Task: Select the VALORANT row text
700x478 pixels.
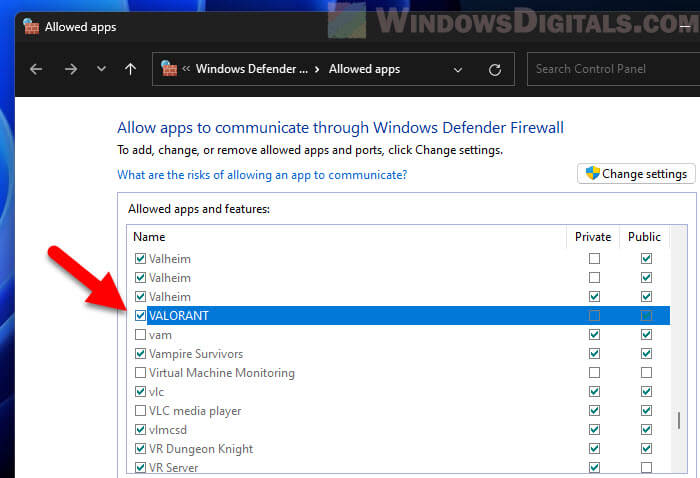Action: (179, 316)
